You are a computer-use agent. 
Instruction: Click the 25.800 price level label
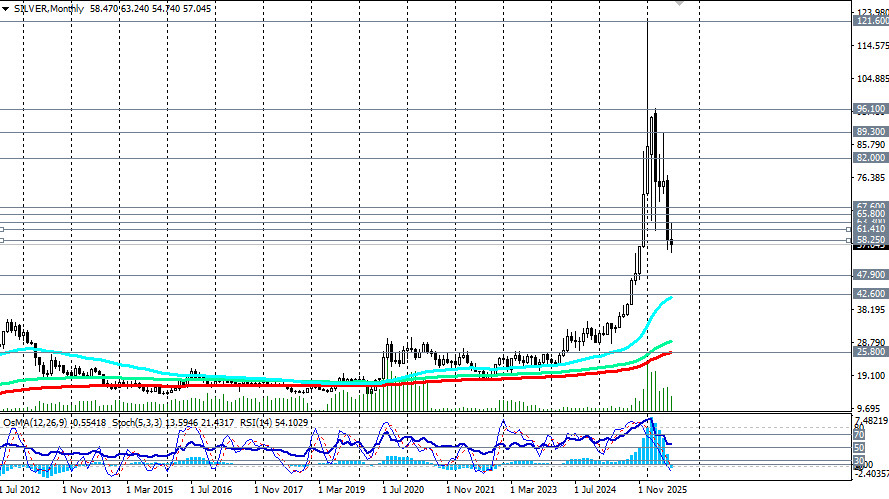[x=870, y=352]
